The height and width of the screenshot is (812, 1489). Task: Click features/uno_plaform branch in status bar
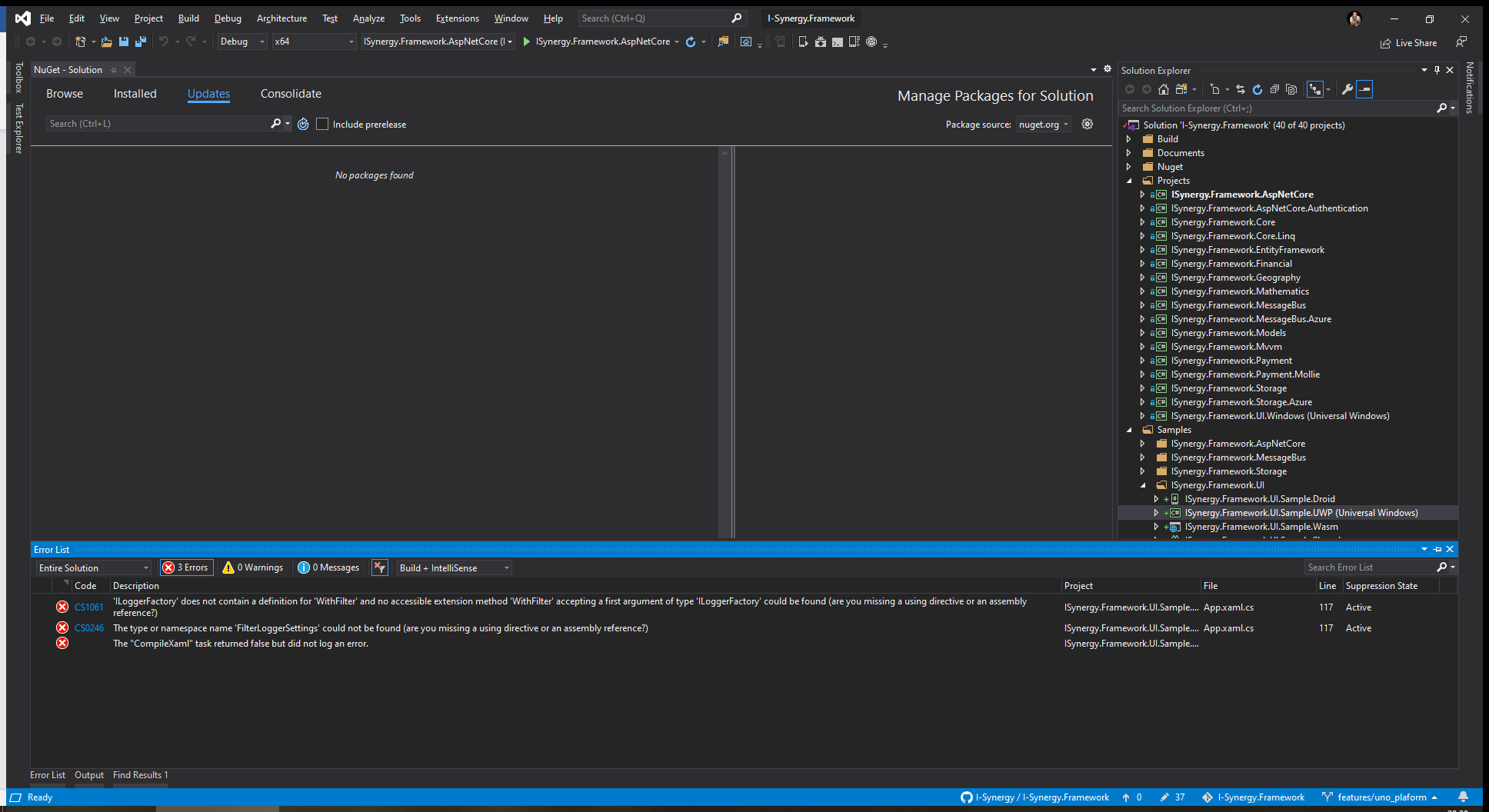[1381, 797]
